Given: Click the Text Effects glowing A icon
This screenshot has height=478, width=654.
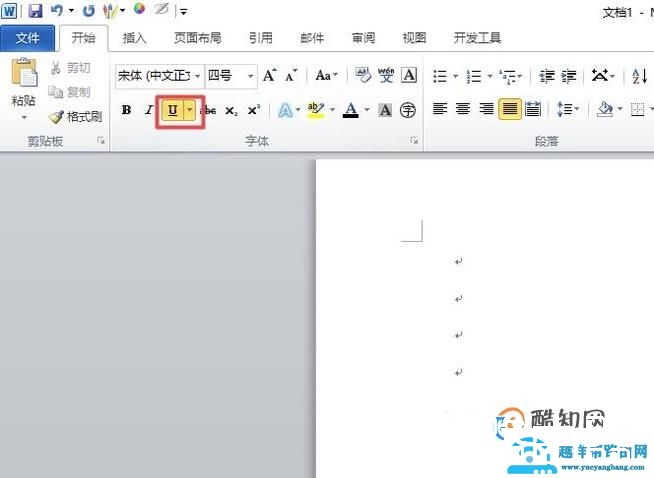Looking at the screenshot, I should [285, 111].
